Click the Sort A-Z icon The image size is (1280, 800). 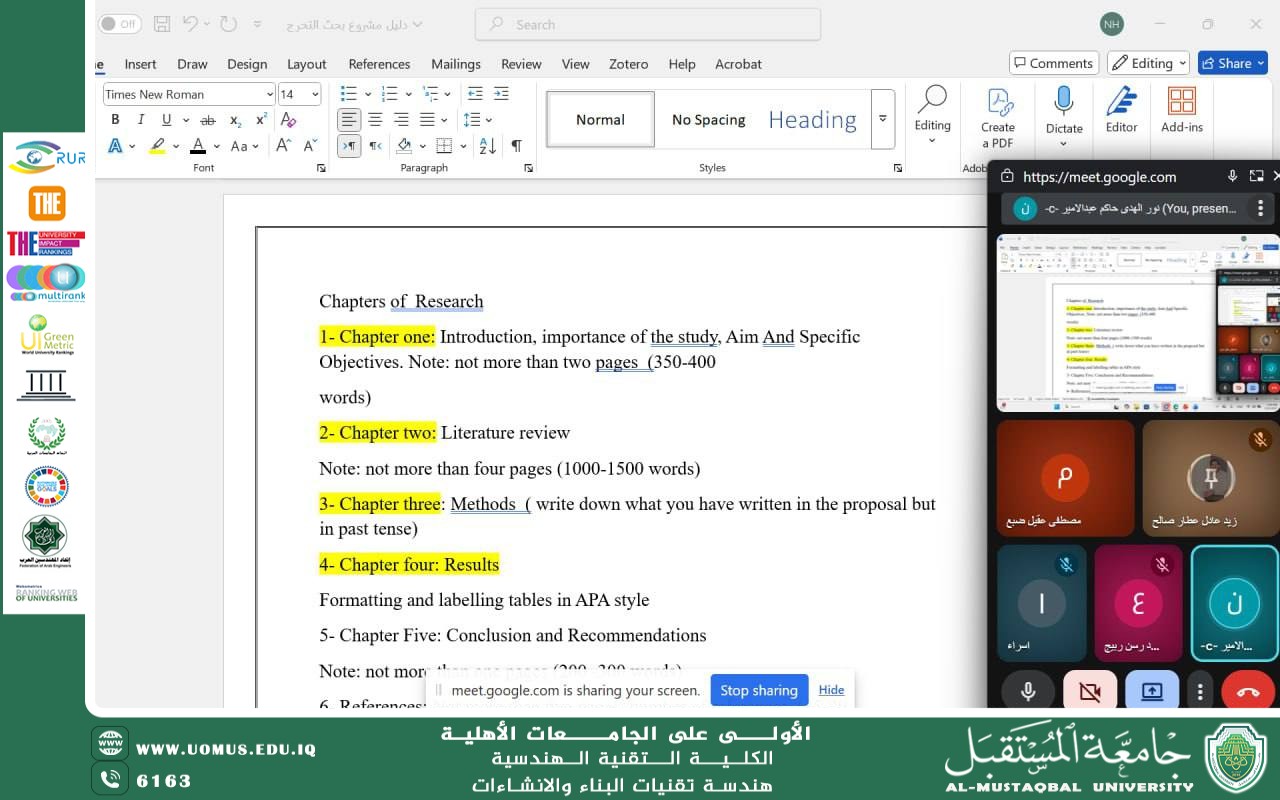tap(488, 146)
